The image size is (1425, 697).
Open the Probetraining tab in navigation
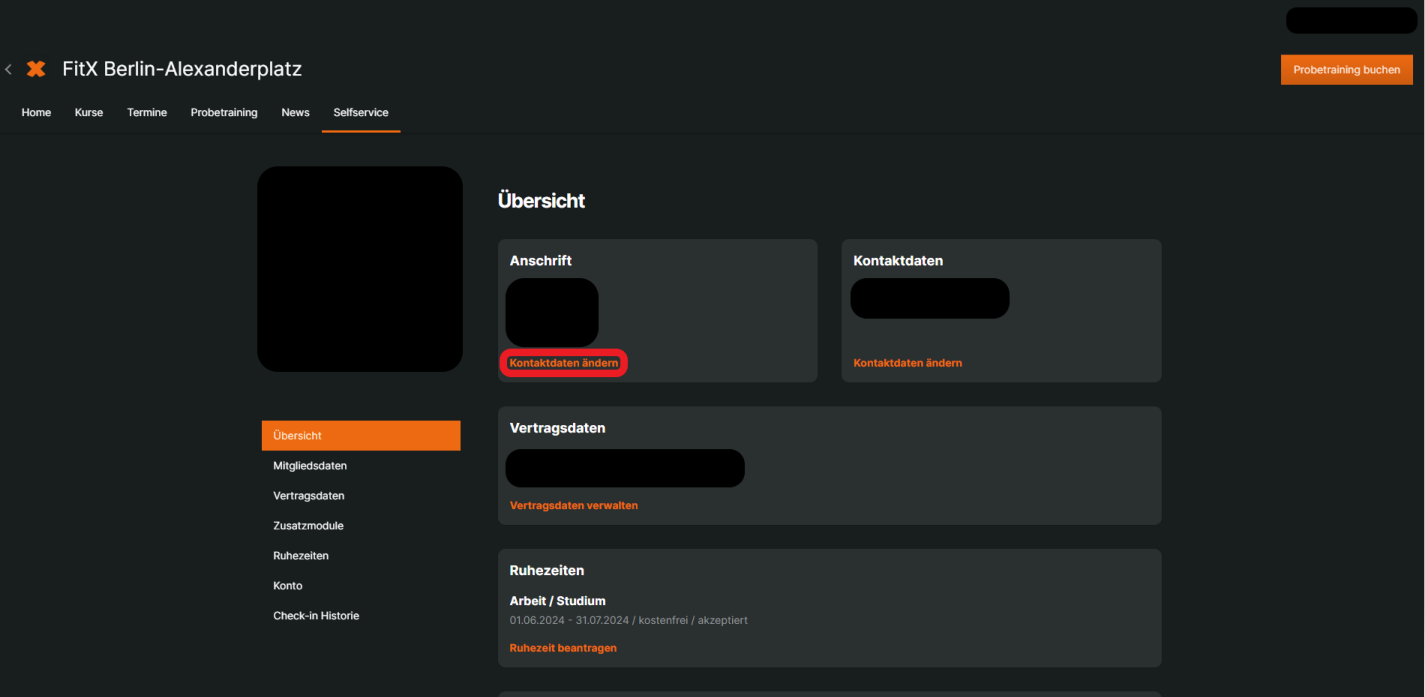(224, 113)
